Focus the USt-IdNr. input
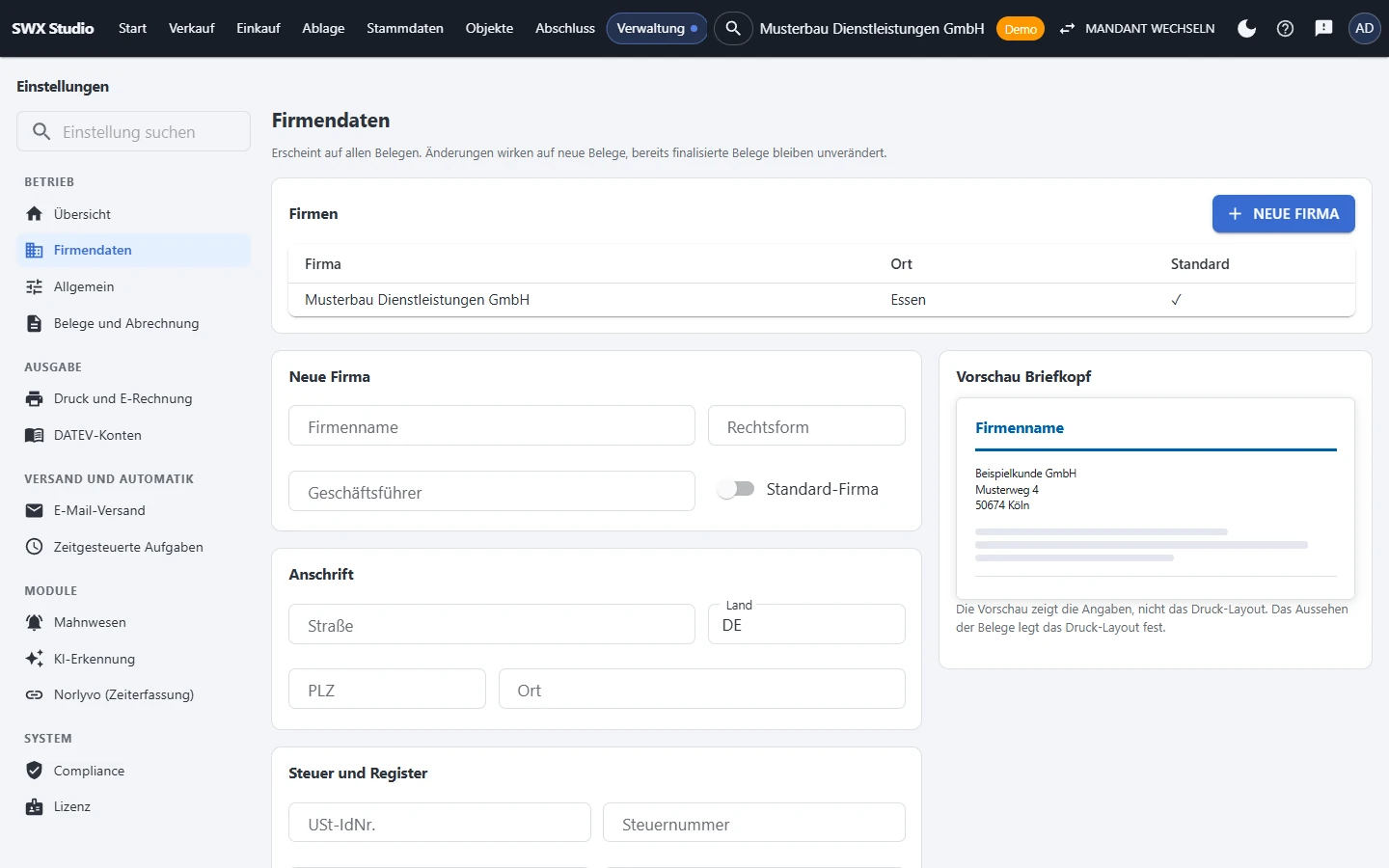 (440, 823)
